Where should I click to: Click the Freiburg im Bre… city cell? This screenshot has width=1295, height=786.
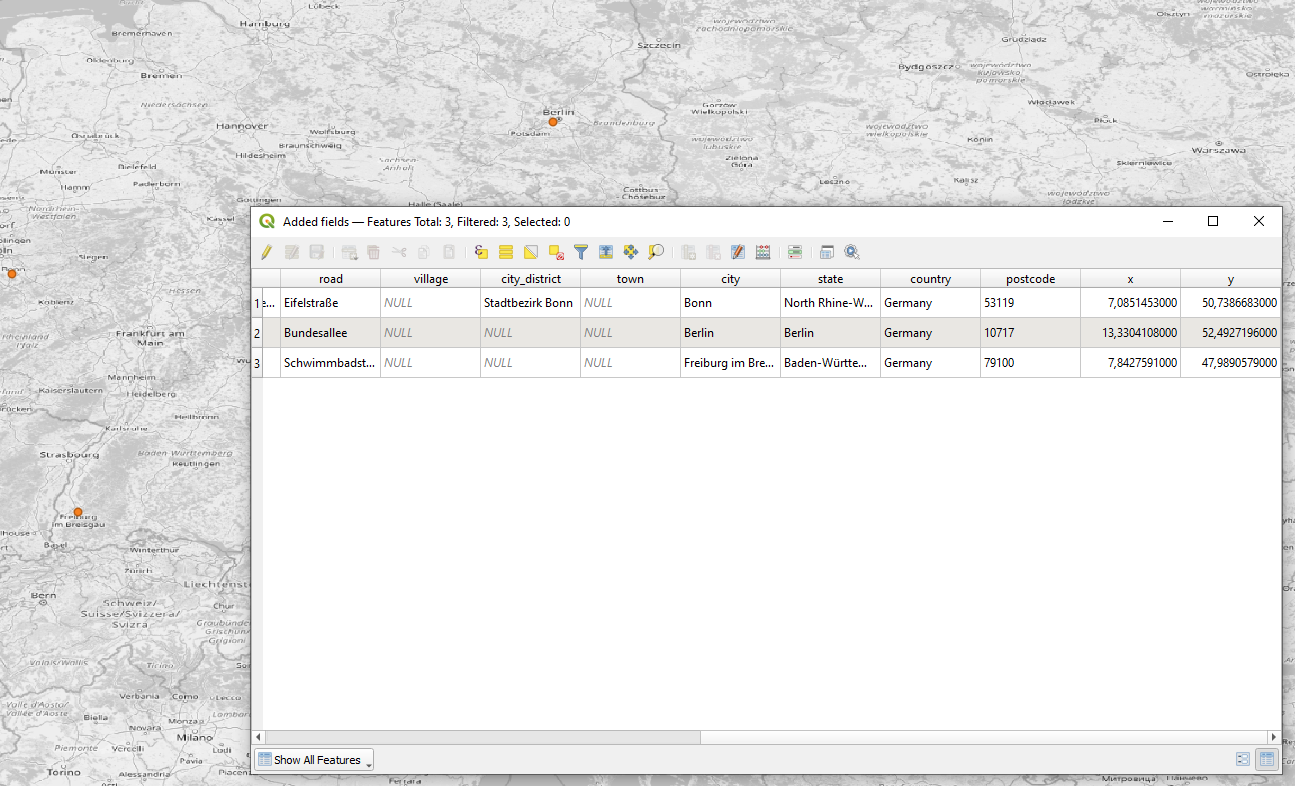coord(731,363)
